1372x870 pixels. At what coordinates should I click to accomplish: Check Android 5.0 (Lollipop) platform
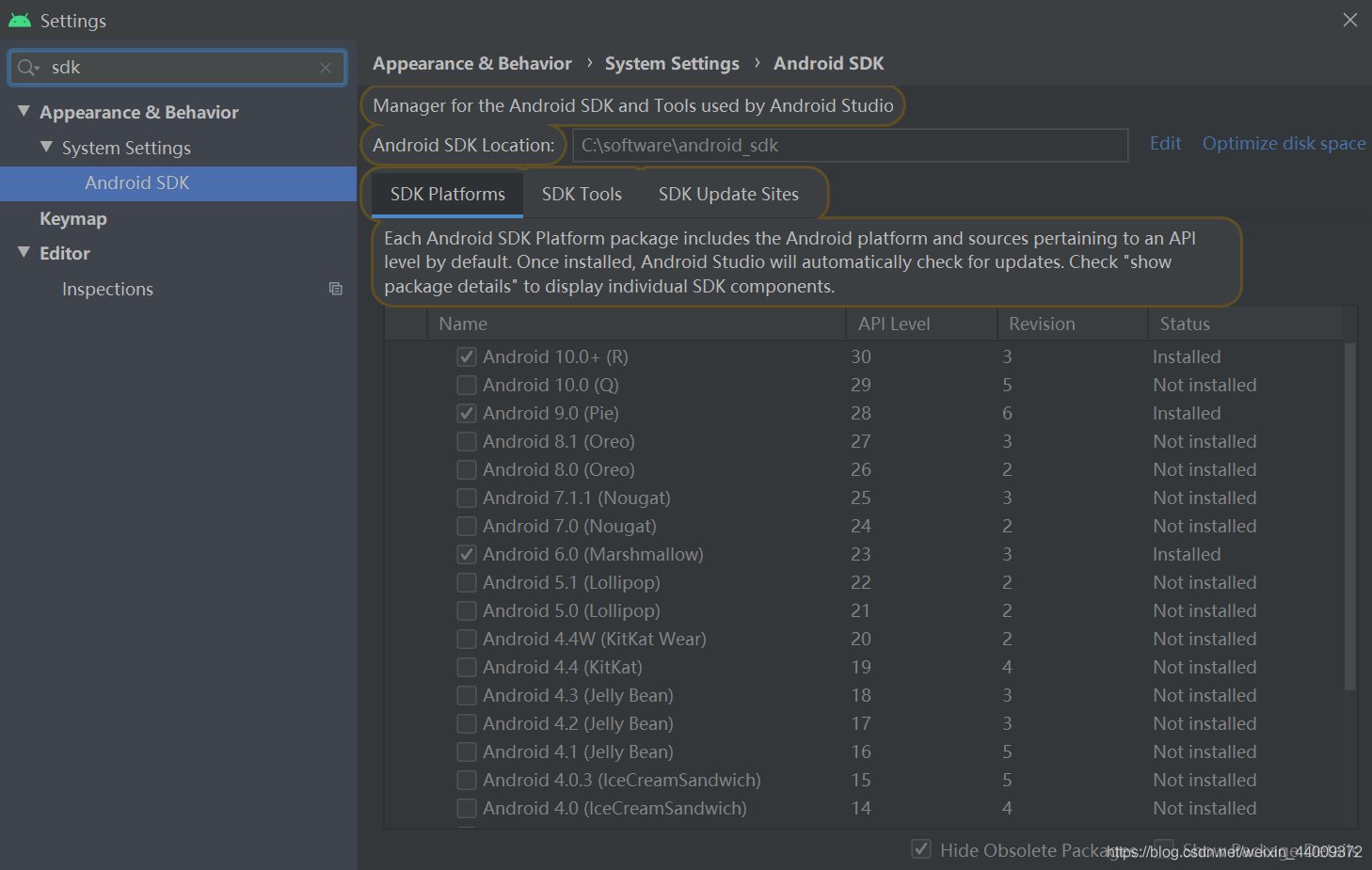coord(467,611)
